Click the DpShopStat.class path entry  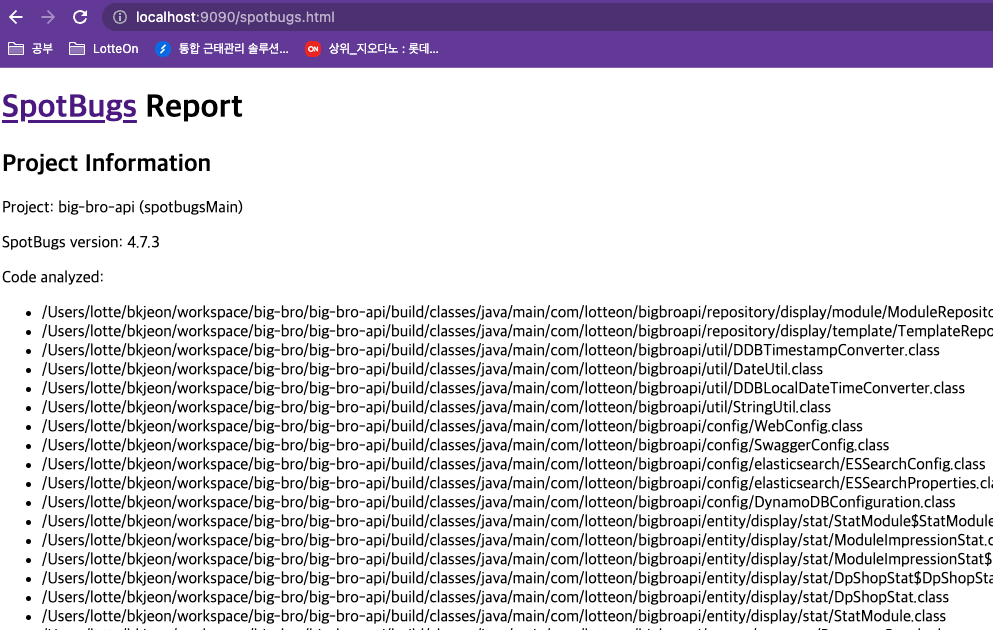click(x=495, y=597)
